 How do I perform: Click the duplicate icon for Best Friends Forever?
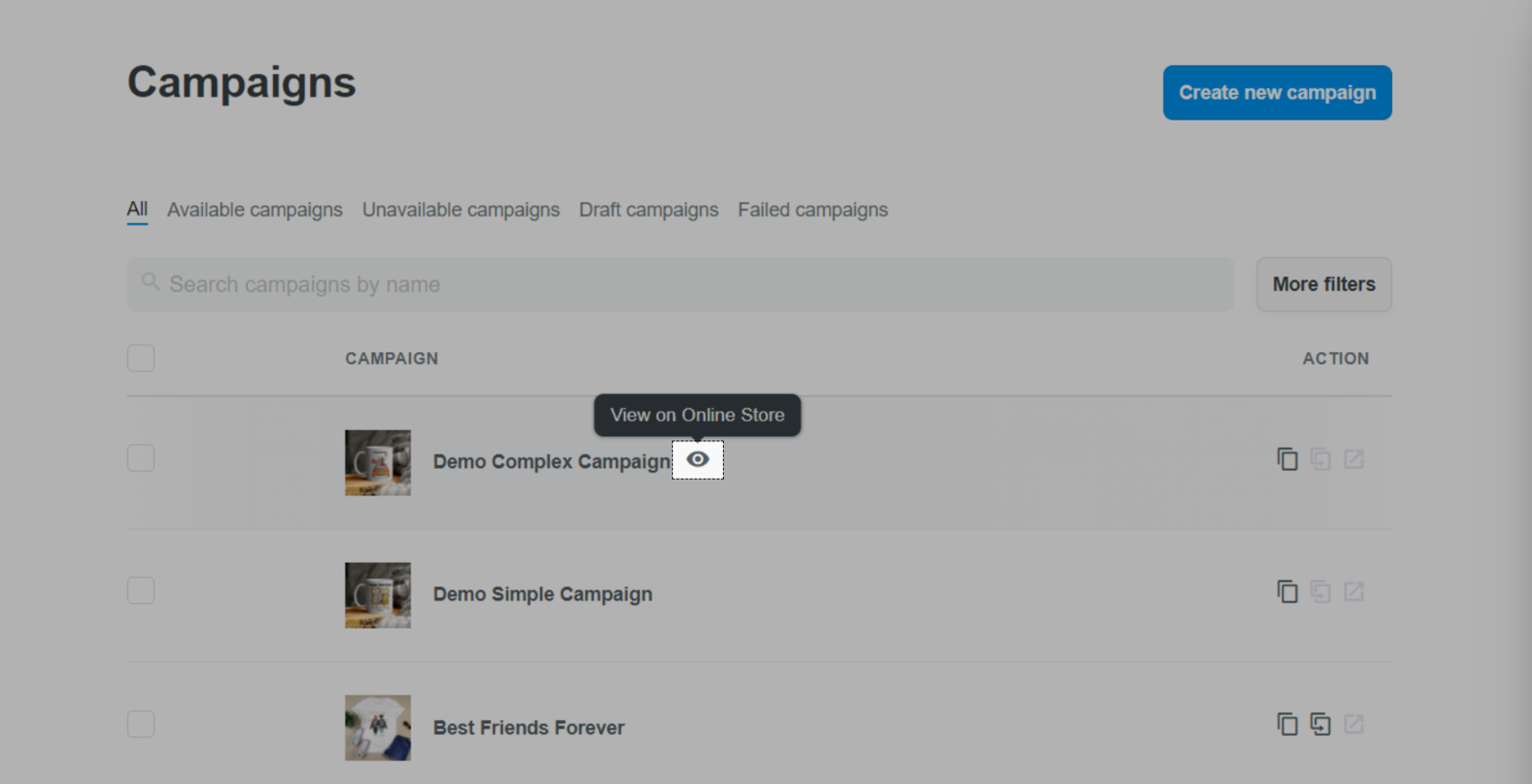pyautogui.click(x=1287, y=725)
